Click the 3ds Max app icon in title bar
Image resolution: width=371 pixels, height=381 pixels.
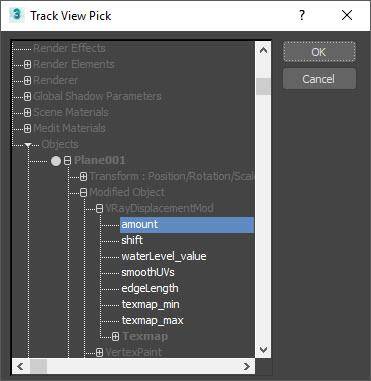[16, 15]
